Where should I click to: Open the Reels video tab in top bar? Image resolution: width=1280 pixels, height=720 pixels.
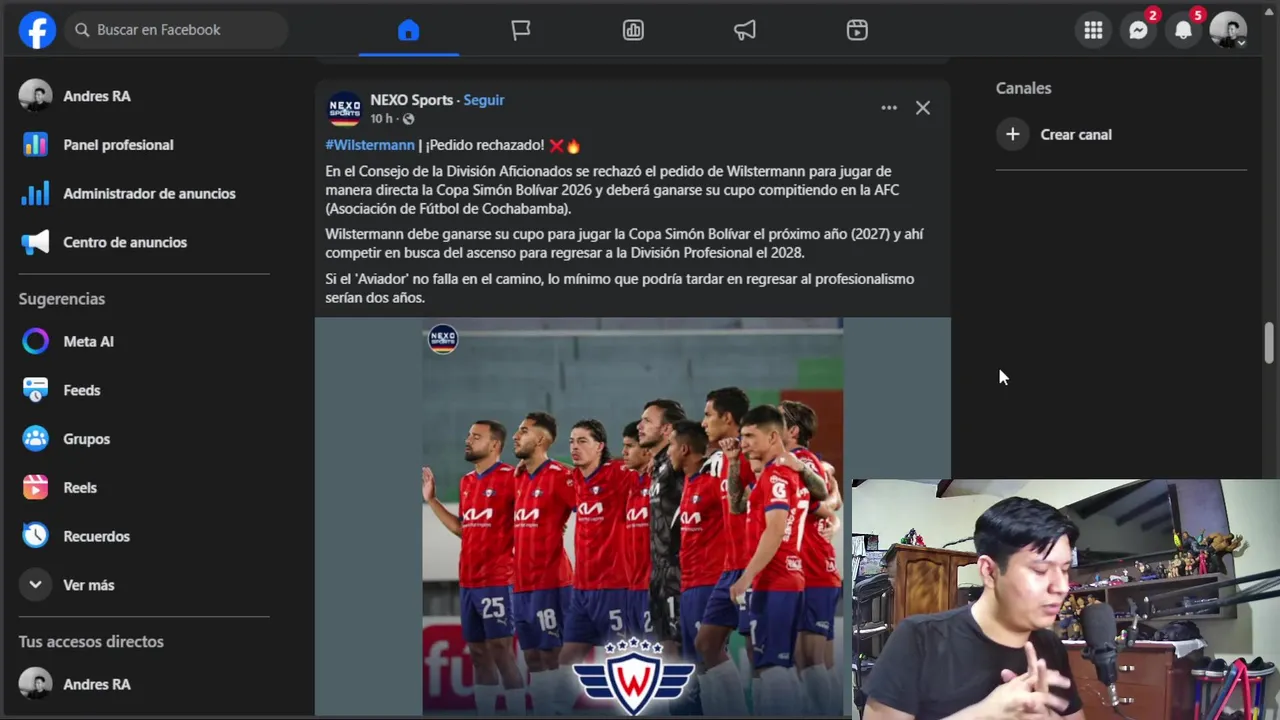tap(857, 30)
